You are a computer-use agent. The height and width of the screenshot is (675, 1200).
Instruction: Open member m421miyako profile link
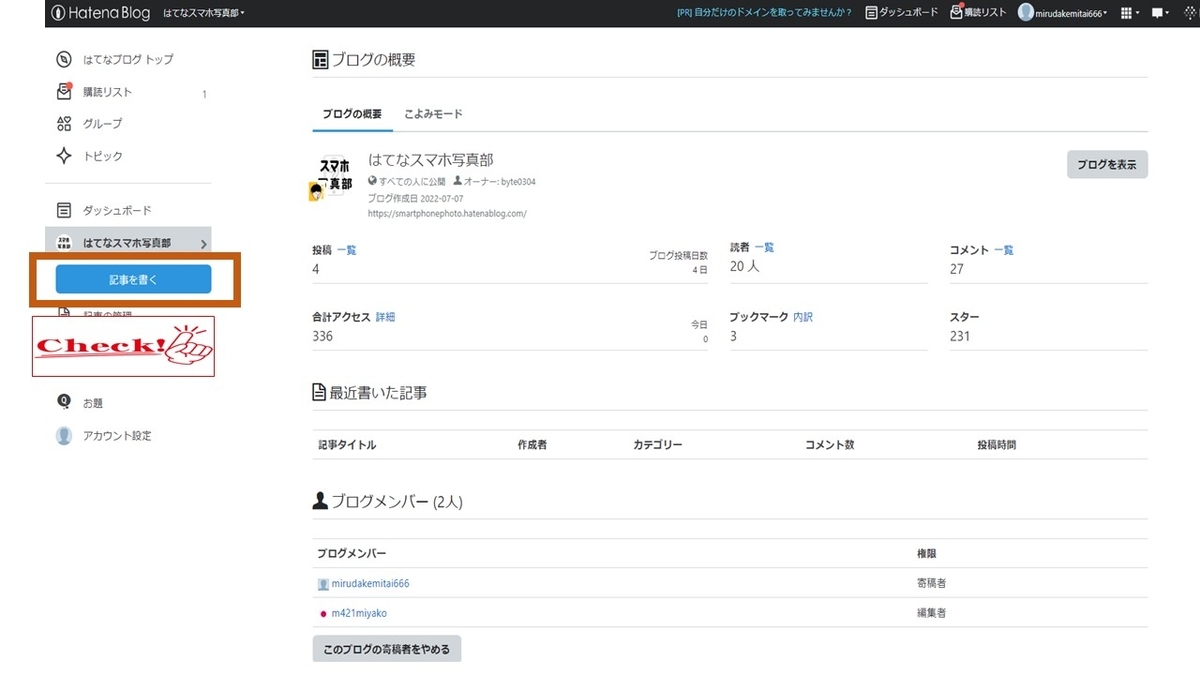[x=359, y=613]
